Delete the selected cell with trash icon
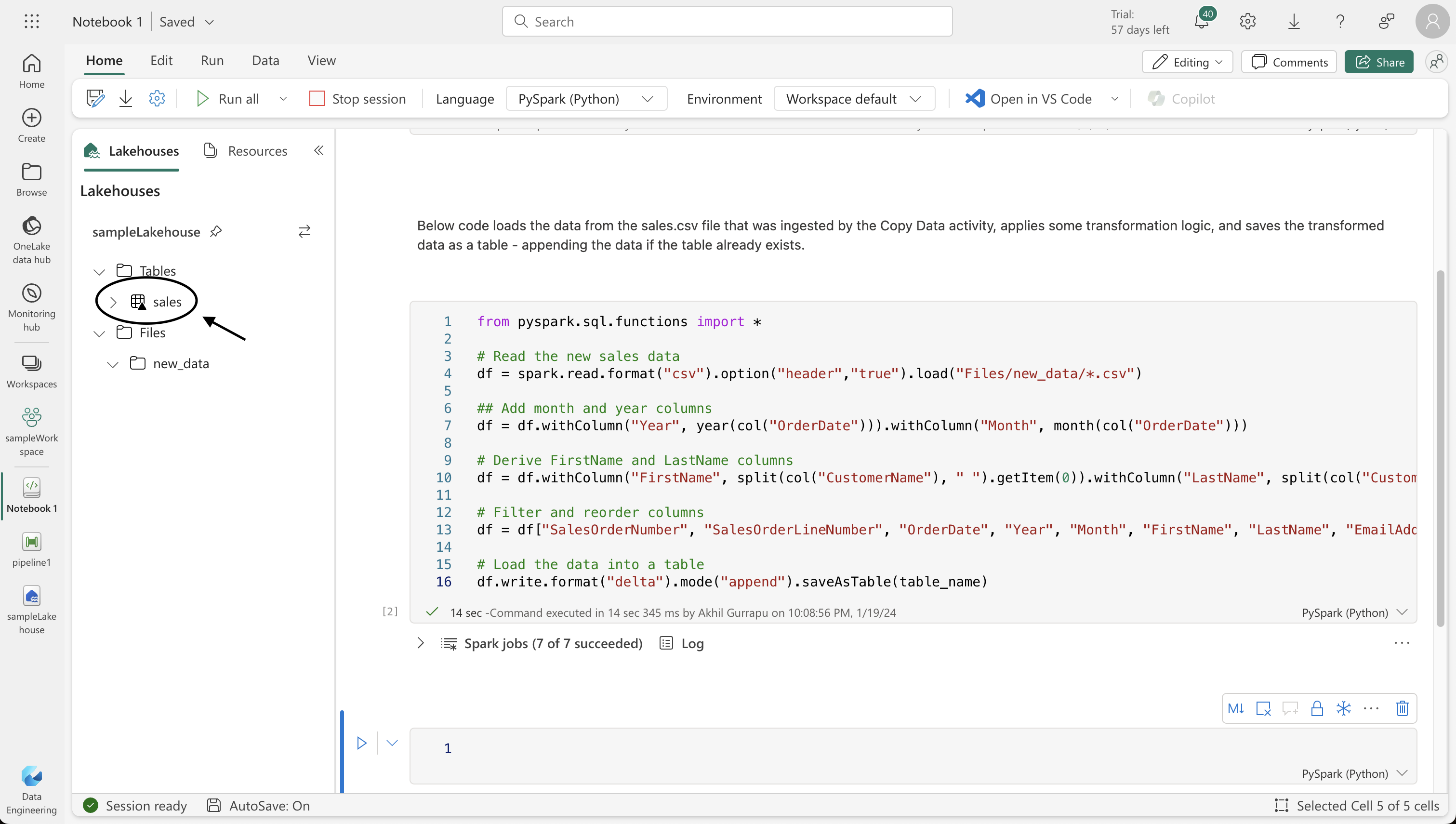Screen dimensions: 1456x824 click(1402, 708)
